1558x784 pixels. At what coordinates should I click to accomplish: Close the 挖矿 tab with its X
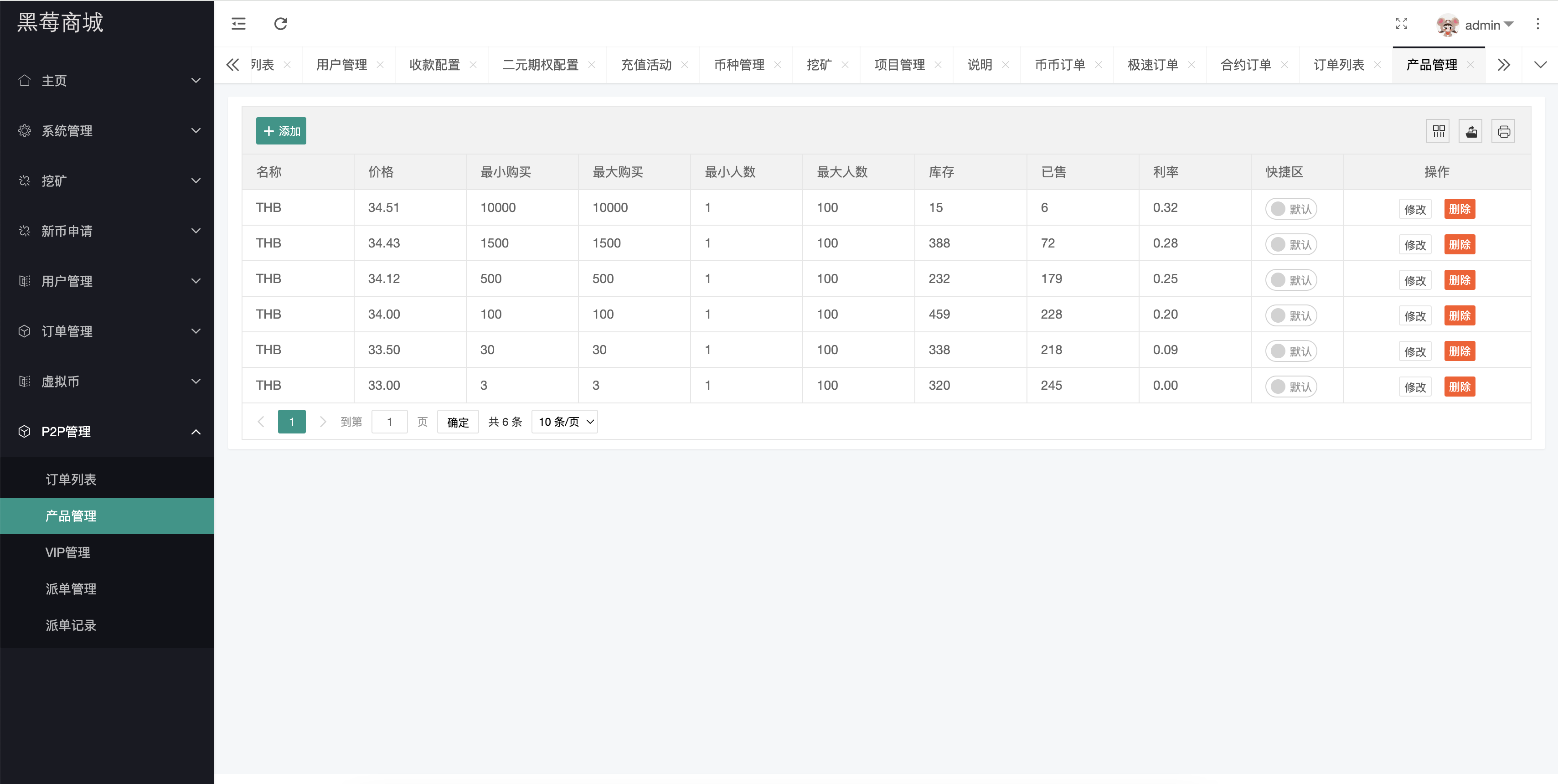846,65
